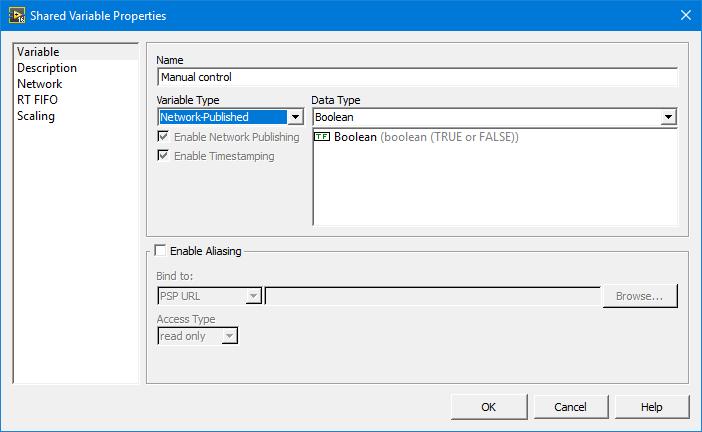Viewport: 702px width, 432px height.
Task: Click the Browse button
Action: pos(640,296)
